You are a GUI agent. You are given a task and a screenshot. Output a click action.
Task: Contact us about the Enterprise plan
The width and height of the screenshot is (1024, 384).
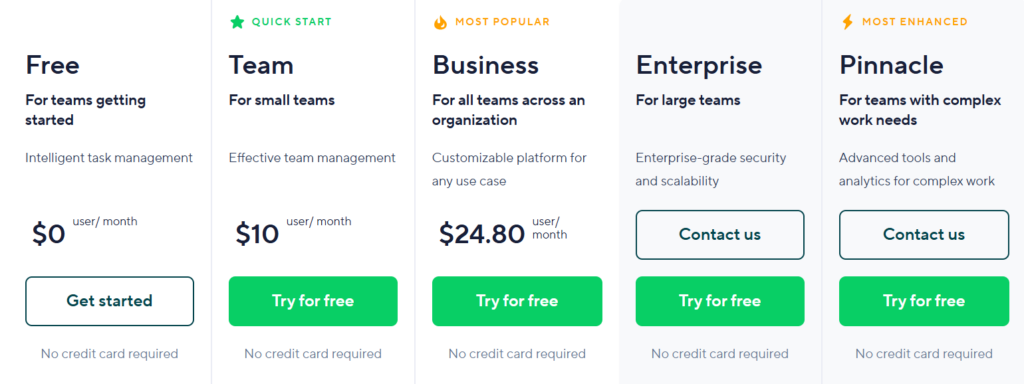720,234
